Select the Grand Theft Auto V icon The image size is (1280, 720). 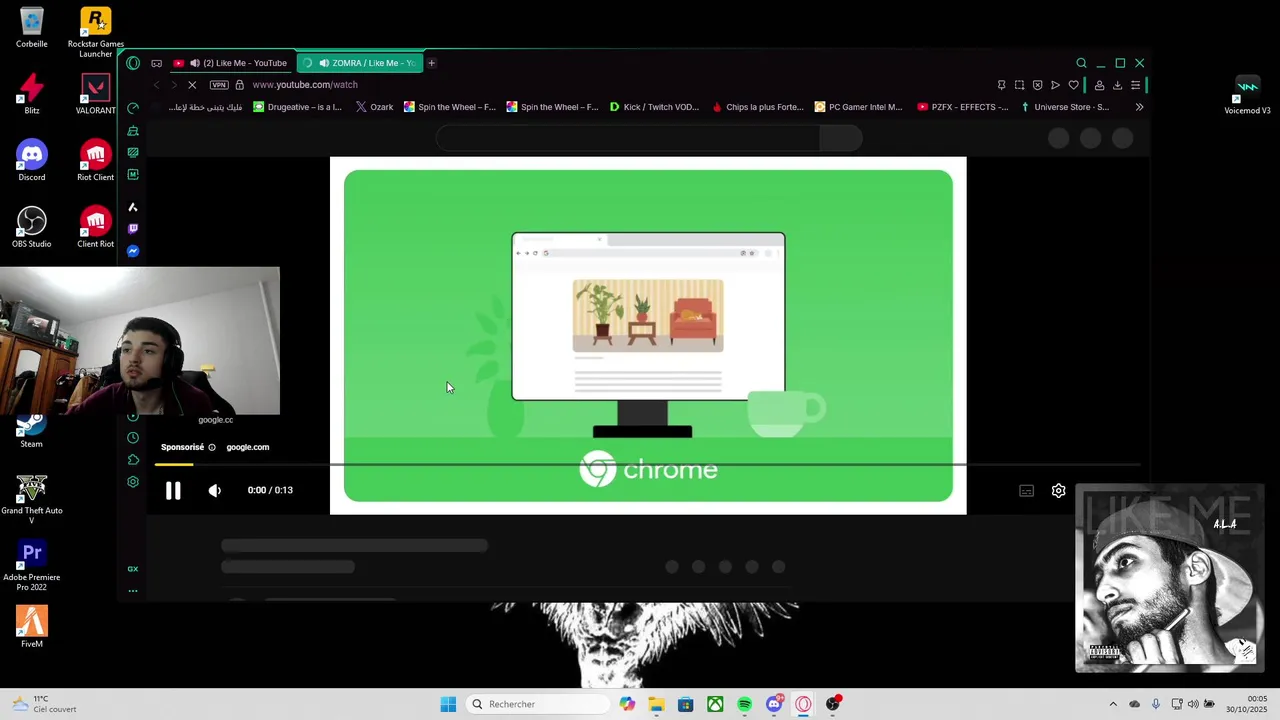pos(32,498)
